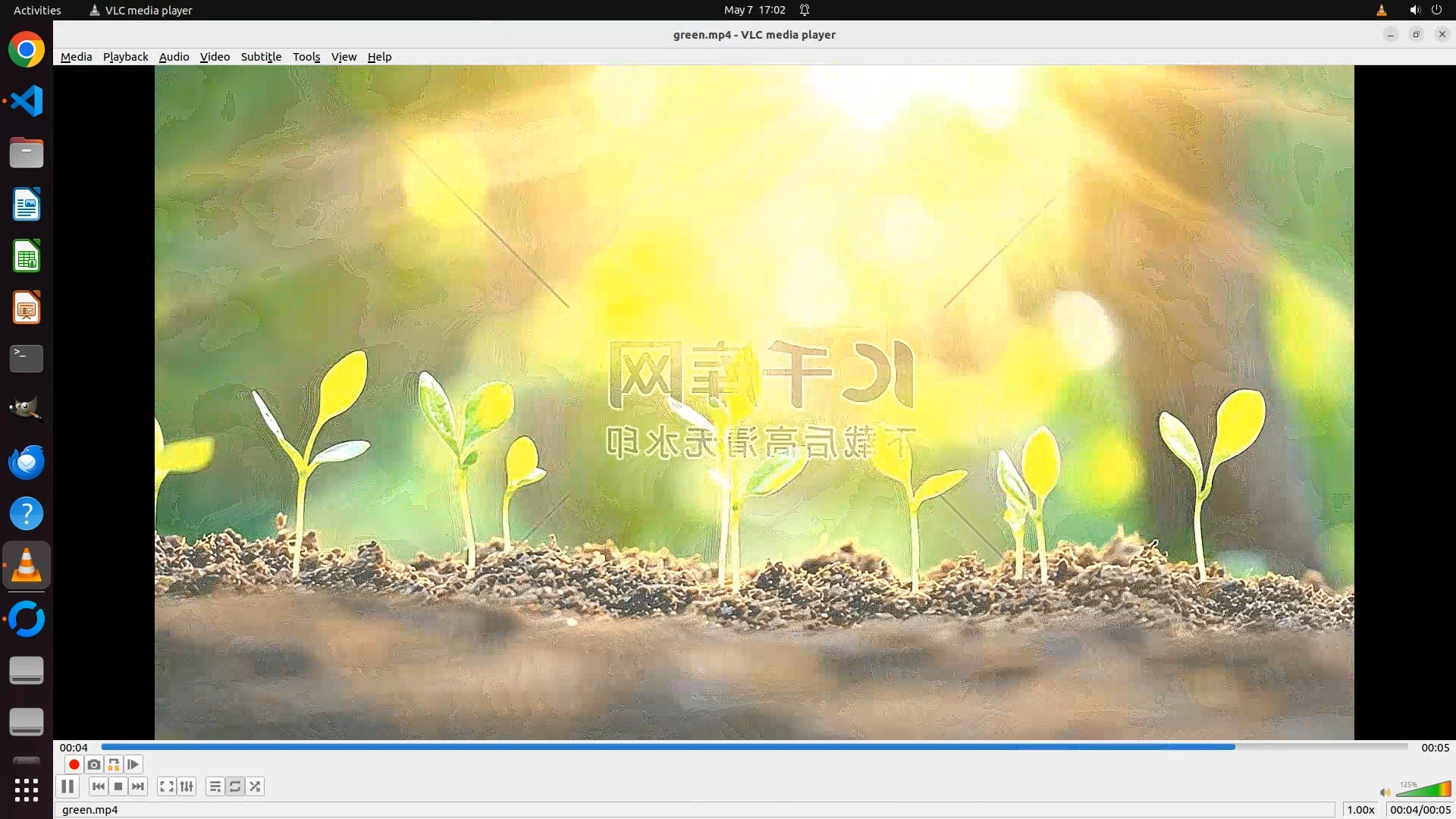Image resolution: width=1456 pixels, height=819 pixels.
Task: Toggle fullscreen video mode
Action: [x=167, y=786]
